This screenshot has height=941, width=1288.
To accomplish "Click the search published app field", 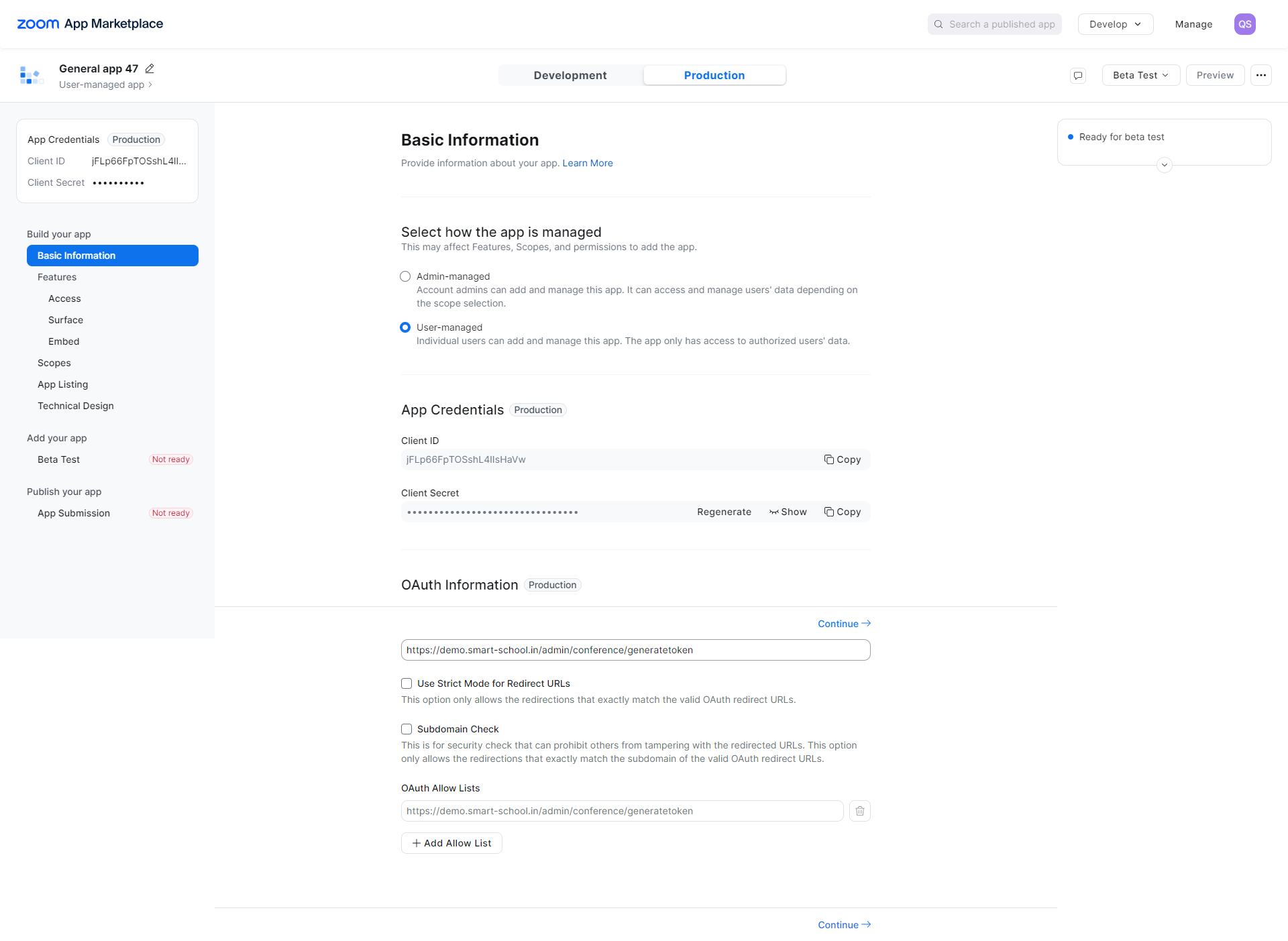I will point(994,23).
